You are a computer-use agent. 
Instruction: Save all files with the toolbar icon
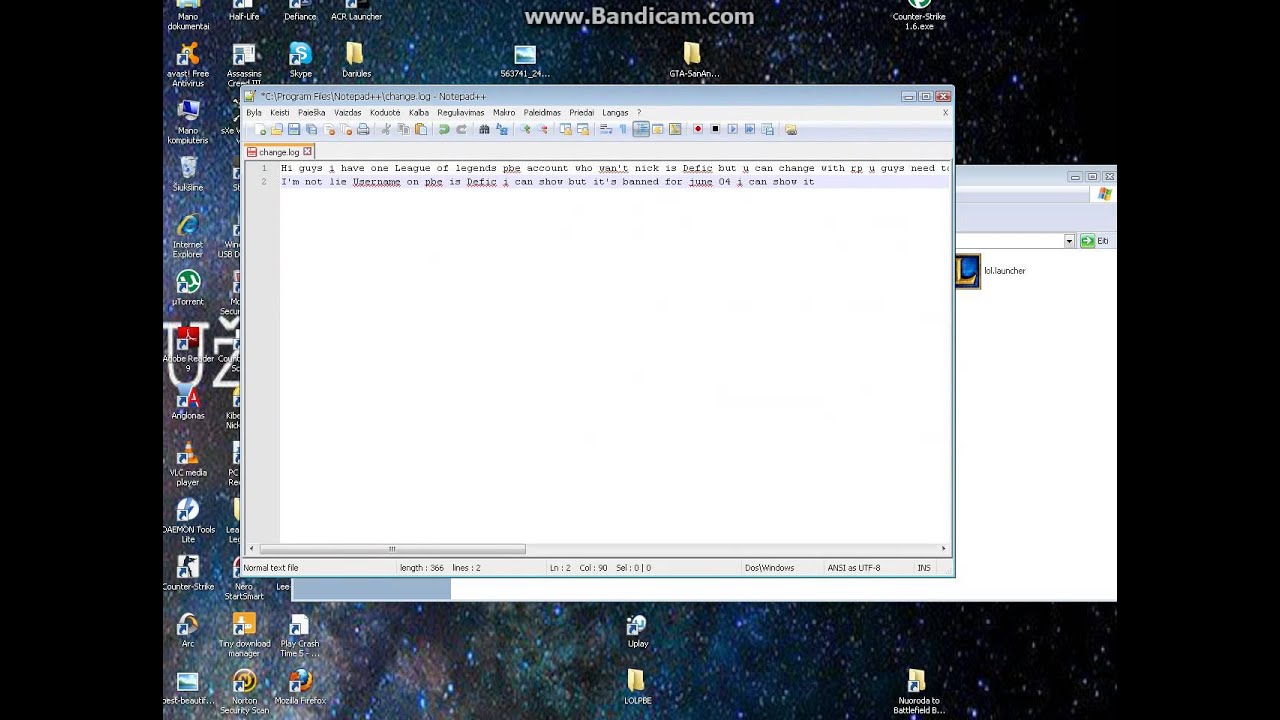point(311,129)
